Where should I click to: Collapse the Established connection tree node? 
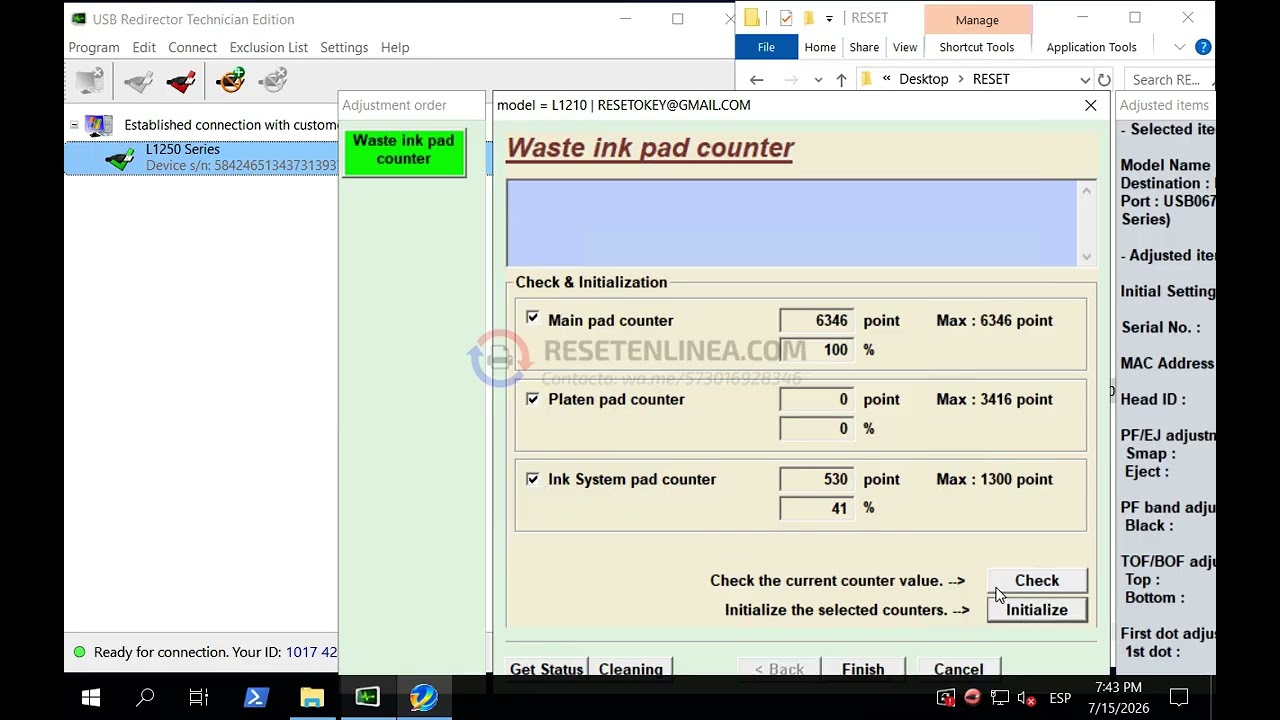[74, 125]
